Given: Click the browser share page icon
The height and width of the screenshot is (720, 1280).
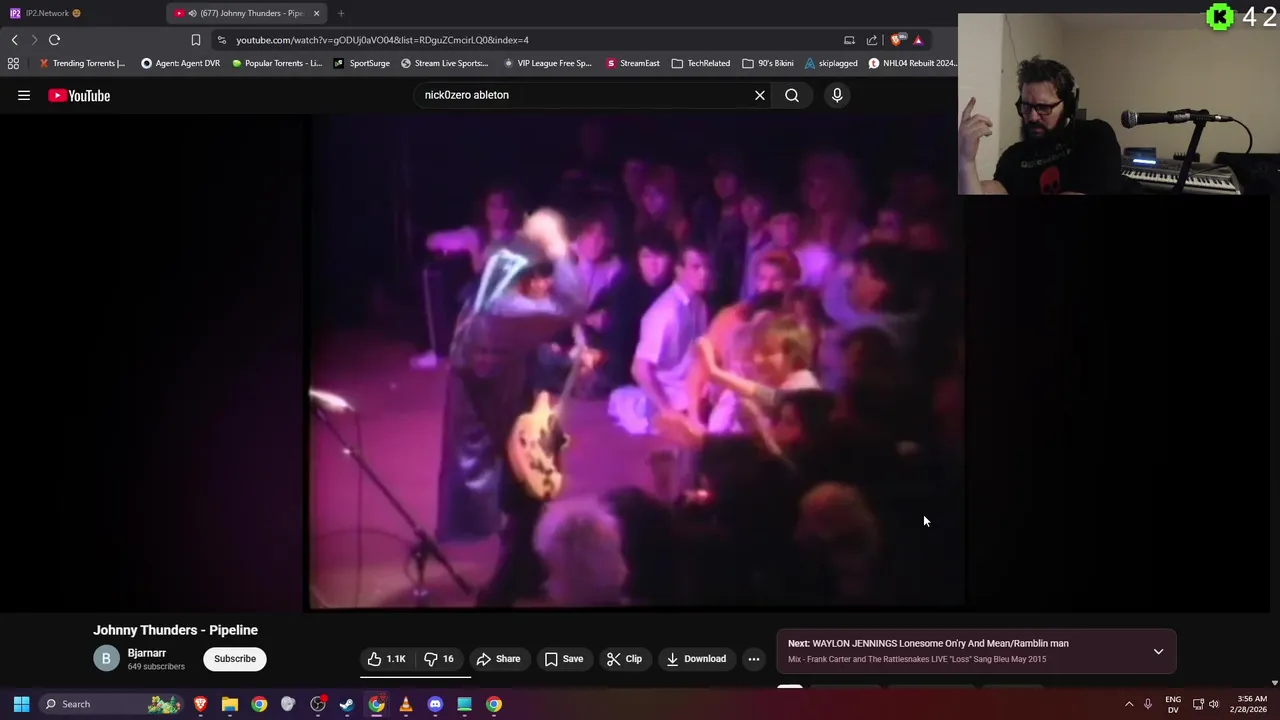Looking at the screenshot, I should (872, 40).
